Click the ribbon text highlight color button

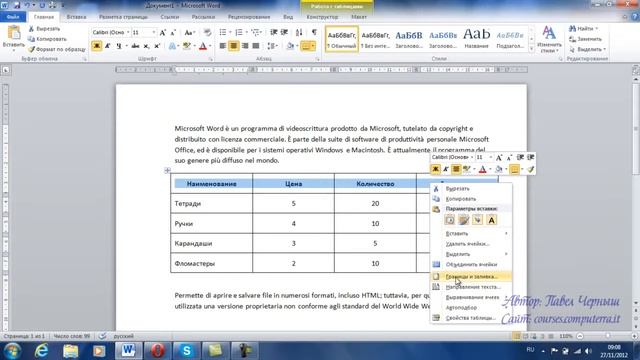(187, 46)
